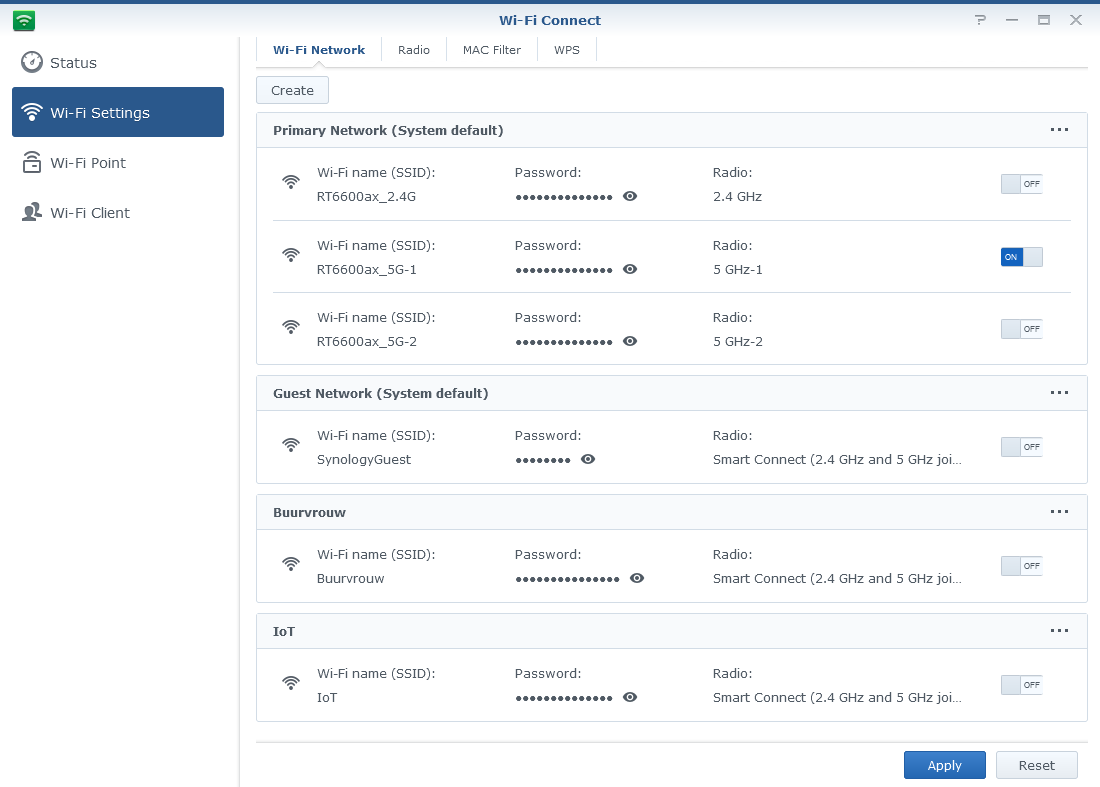1100x787 pixels.
Task: Open Wi-Fi Point section
Action: 88,163
